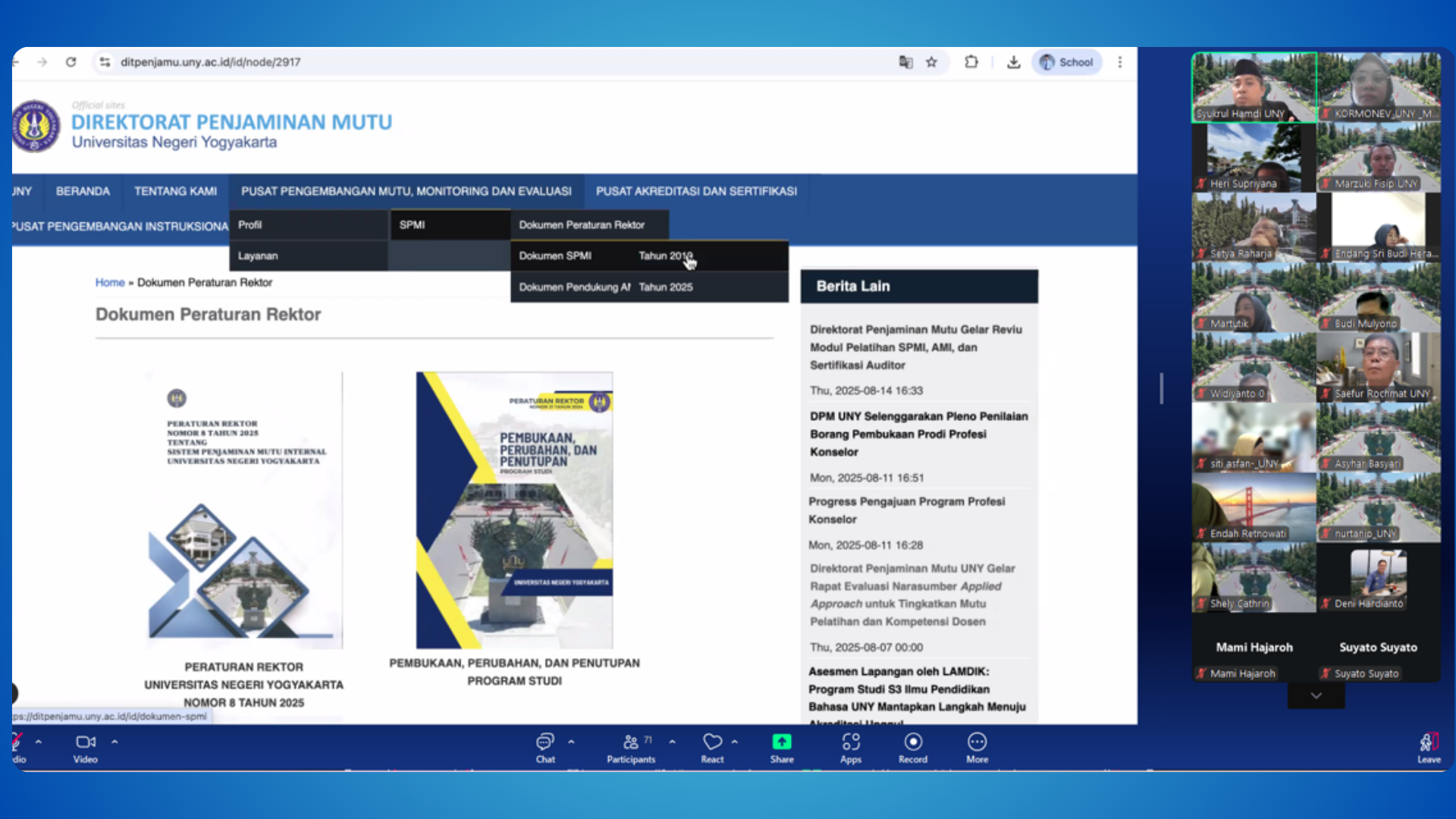Screen dimensions: 1456x819
Task: Open the Zoom More options button
Action: click(x=977, y=747)
